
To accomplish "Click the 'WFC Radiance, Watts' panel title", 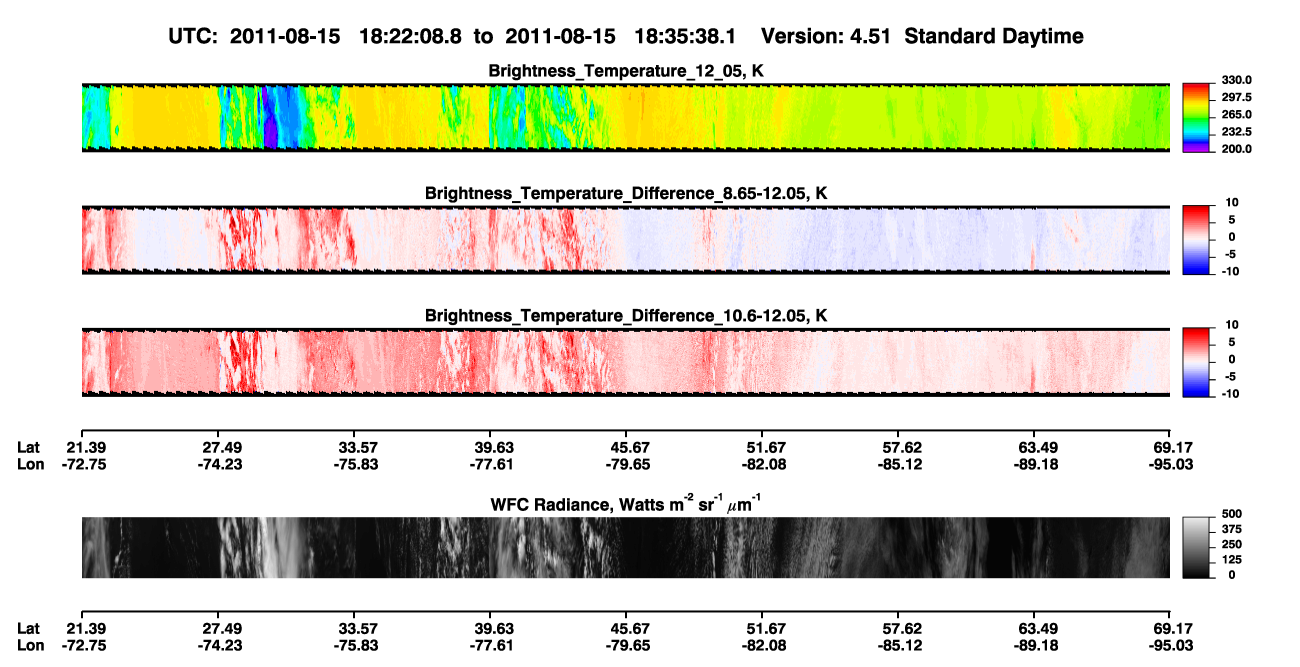I will tap(626, 503).
